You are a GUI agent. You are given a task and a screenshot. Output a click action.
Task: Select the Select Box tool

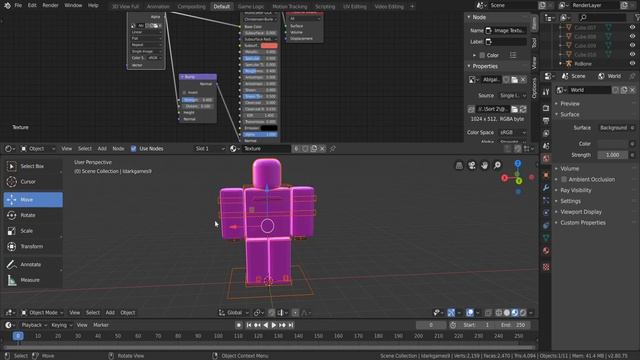[x=33, y=166]
